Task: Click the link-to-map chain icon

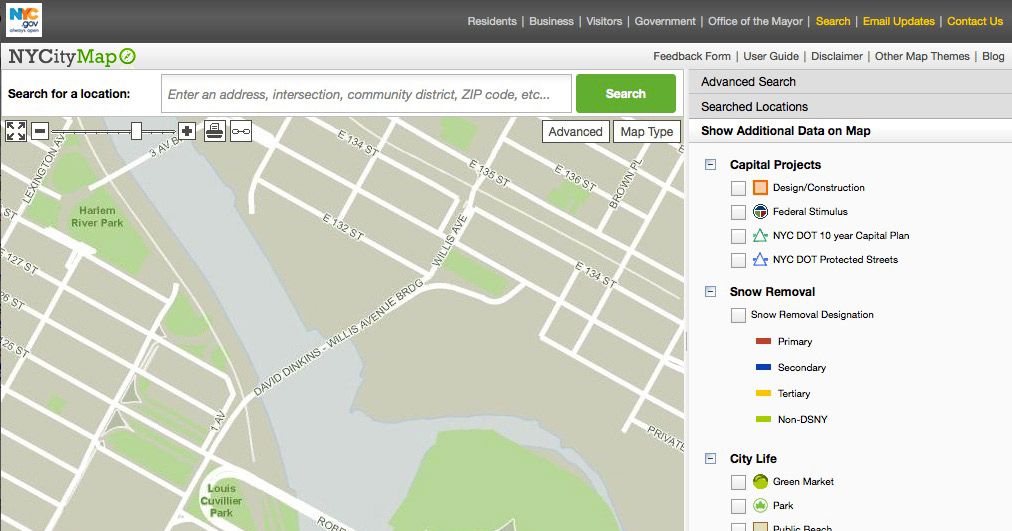Action: [x=241, y=131]
